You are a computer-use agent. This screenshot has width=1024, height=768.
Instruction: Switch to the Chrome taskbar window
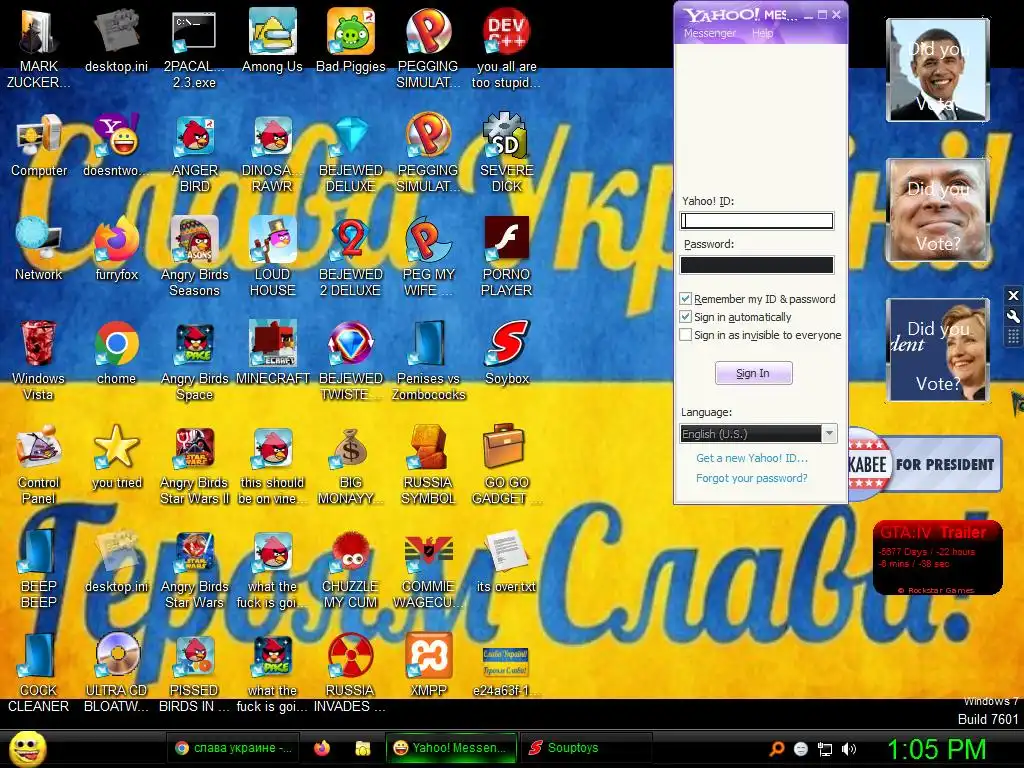pyautogui.click(x=234, y=748)
